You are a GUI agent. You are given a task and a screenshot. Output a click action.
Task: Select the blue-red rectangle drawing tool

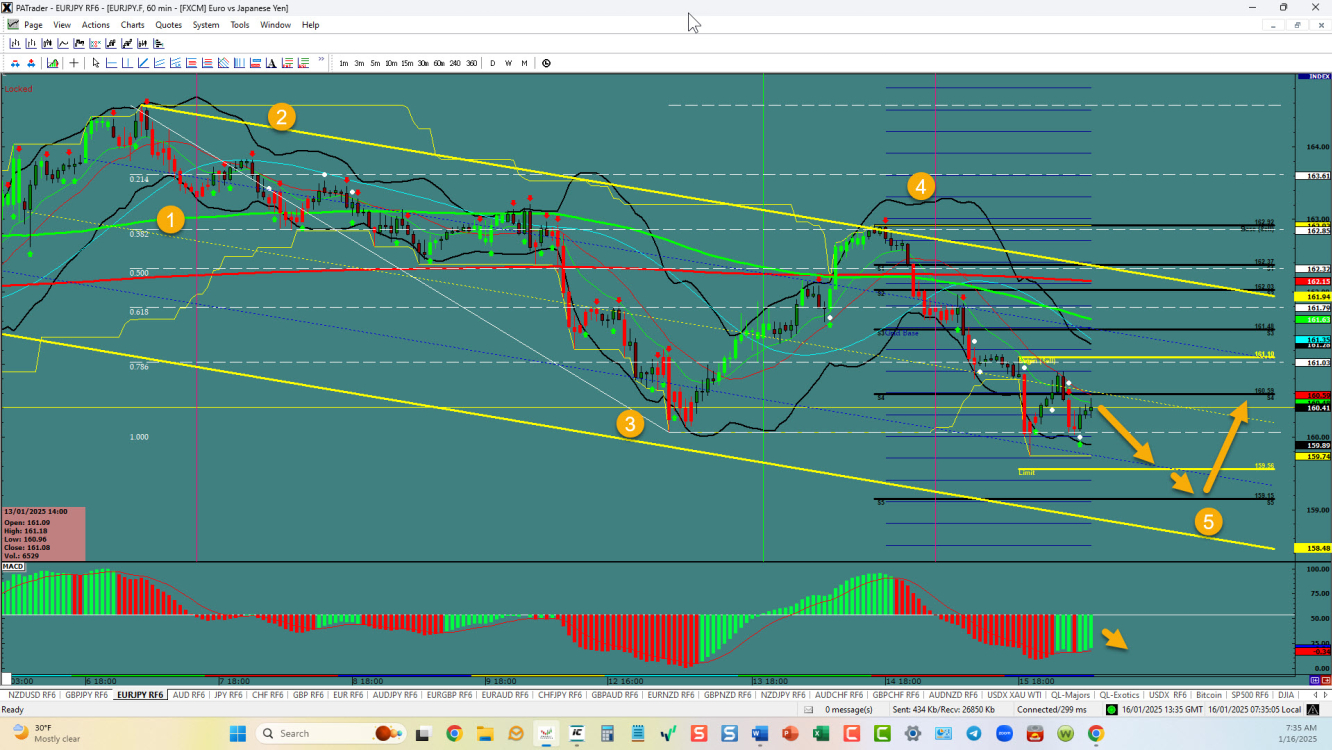click(x=255, y=63)
